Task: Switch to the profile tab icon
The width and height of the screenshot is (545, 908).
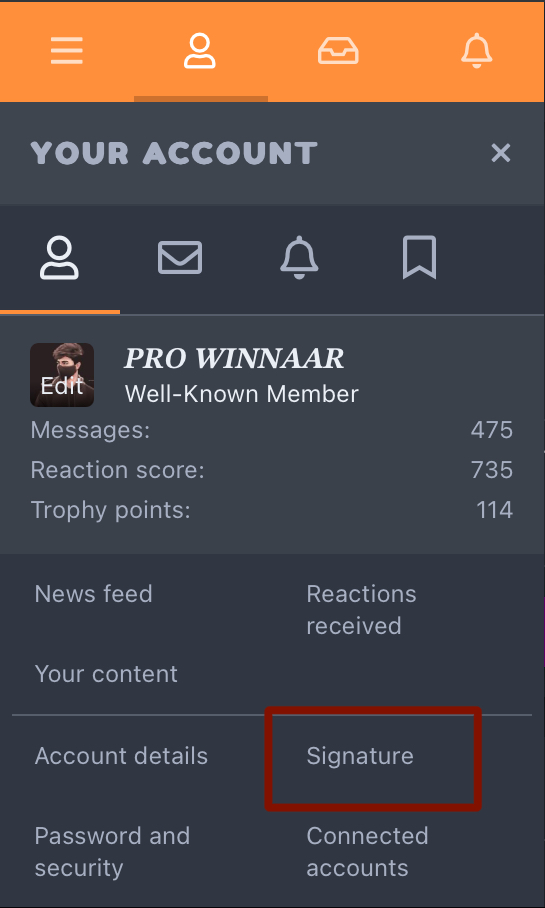Action: (x=59, y=258)
